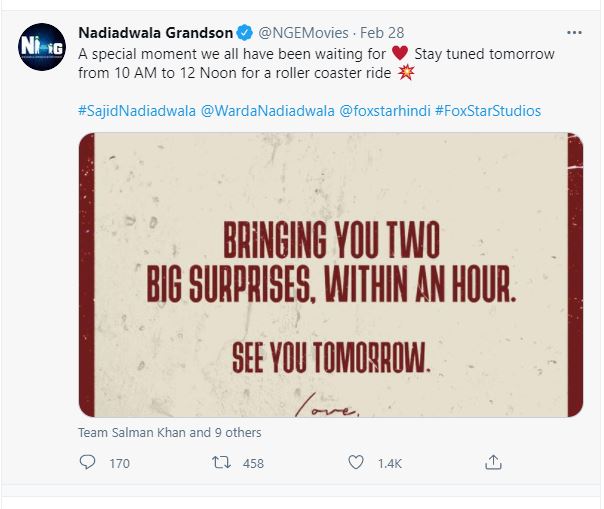
Task: Click the reply speech bubble icon
Action: pos(87,462)
